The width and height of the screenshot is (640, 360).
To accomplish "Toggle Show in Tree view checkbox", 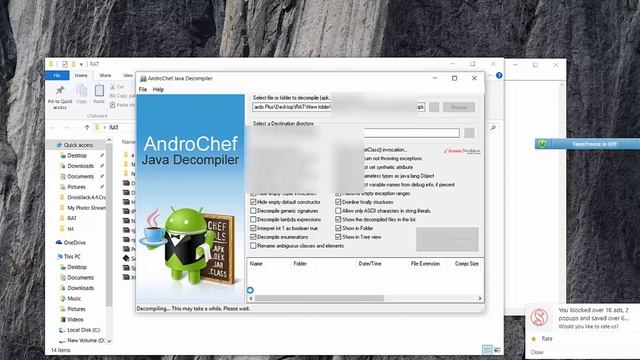I will pyautogui.click(x=338, y=237).
